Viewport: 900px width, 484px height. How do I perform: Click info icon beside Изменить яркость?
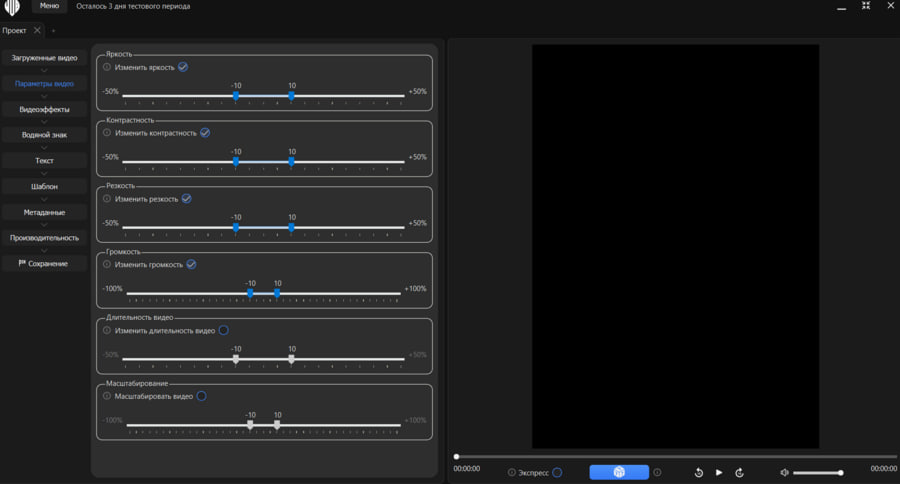[107, 67]
